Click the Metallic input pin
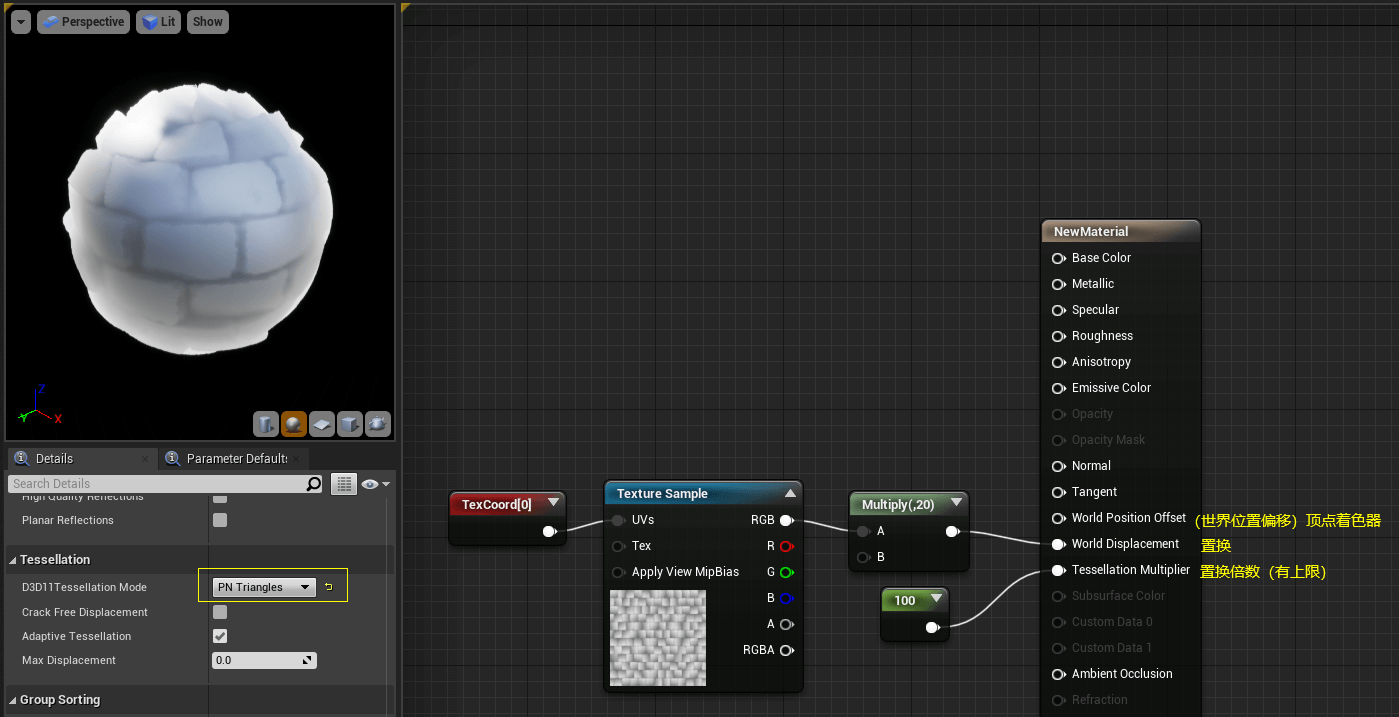Viewport: 1399px width, 717px height. [x=1059, y=284]
